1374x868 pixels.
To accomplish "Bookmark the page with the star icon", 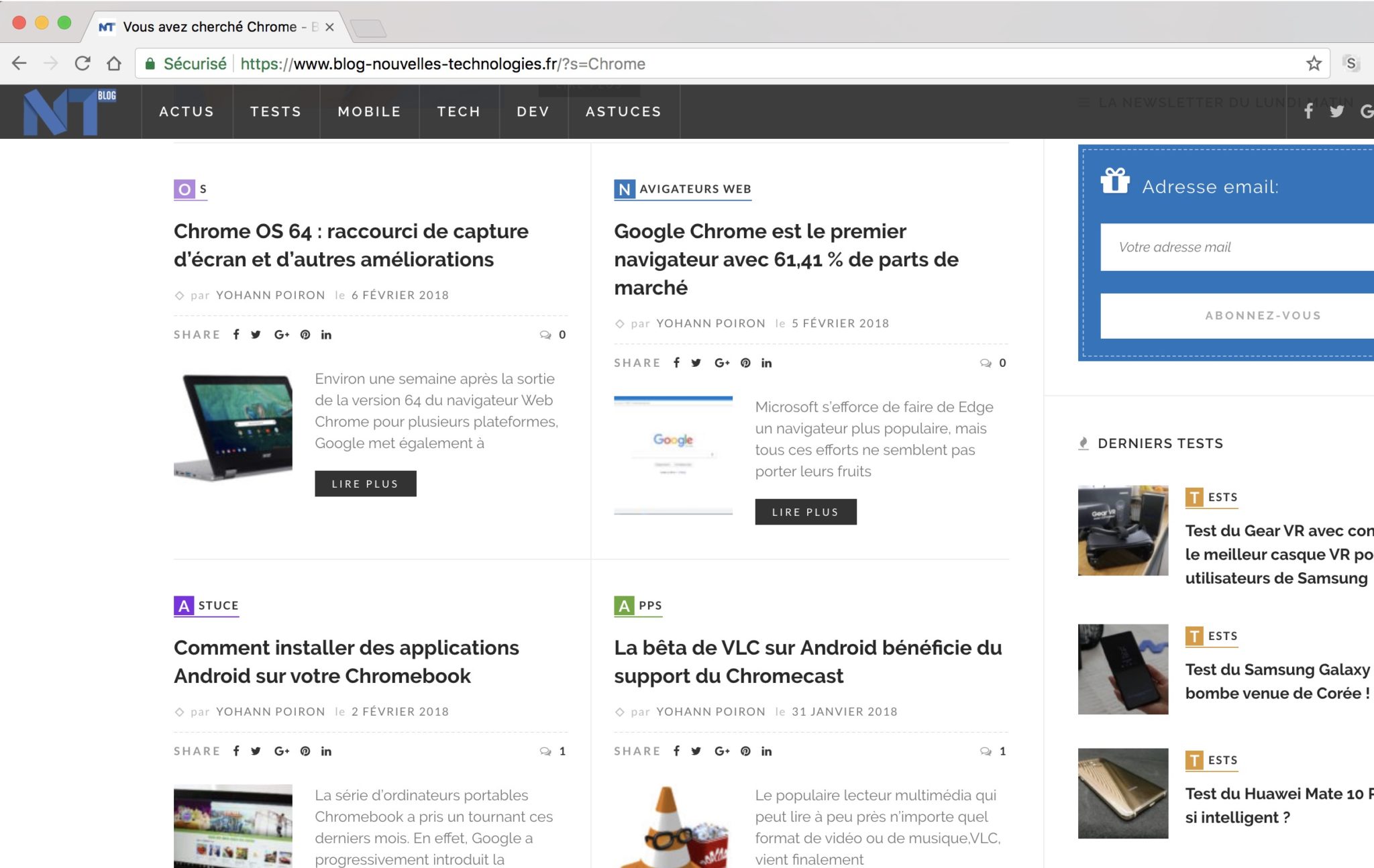I will point(1313,64).
